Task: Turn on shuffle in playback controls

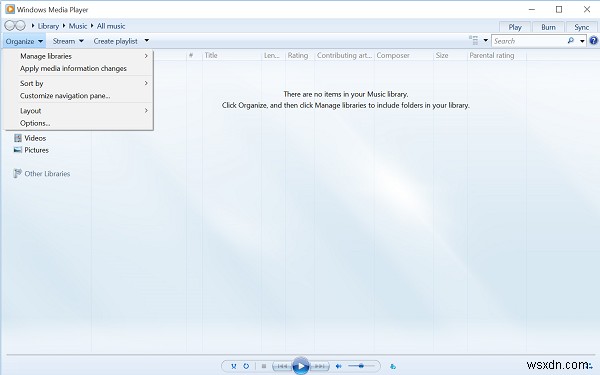Action: [x=233, y=366]
